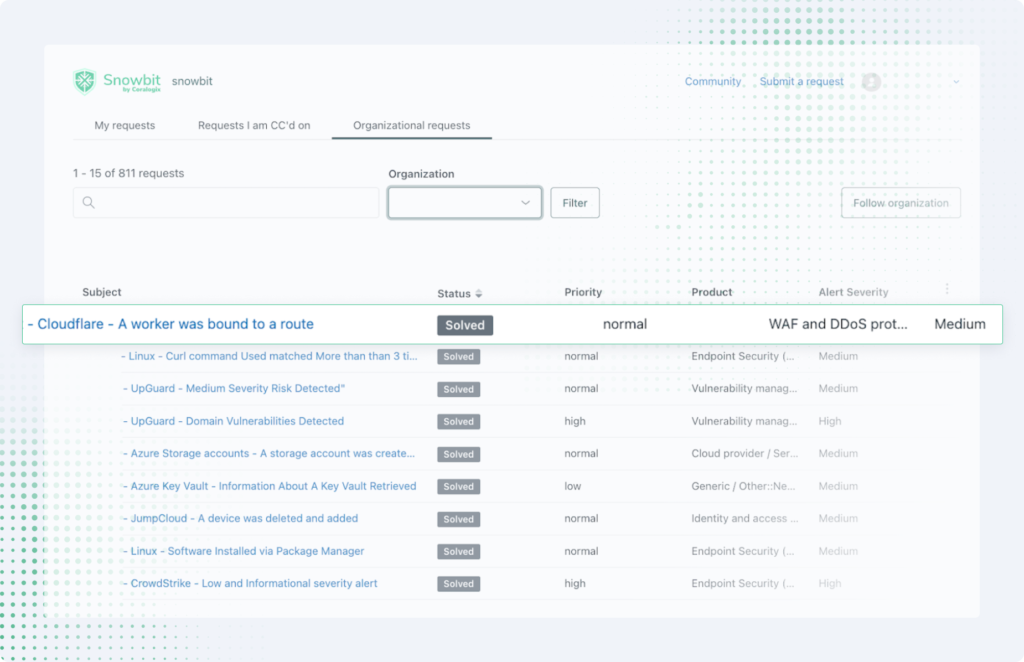Click the Alert Severity column header
Screen dimensions: 1024x662
click(x=854, y=292)
